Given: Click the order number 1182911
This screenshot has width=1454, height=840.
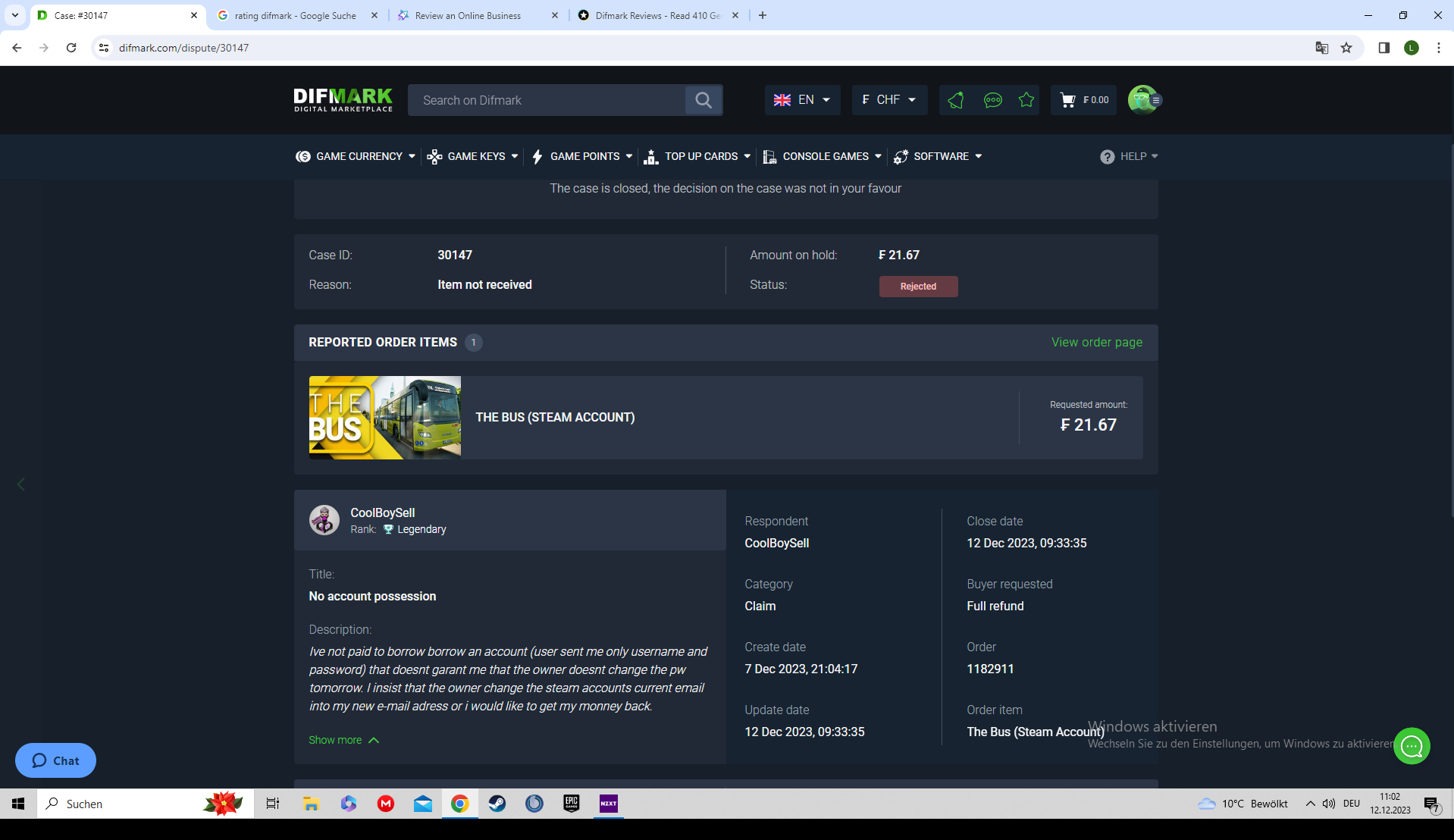Looking at the screenshot, I should tap(990, 669).
